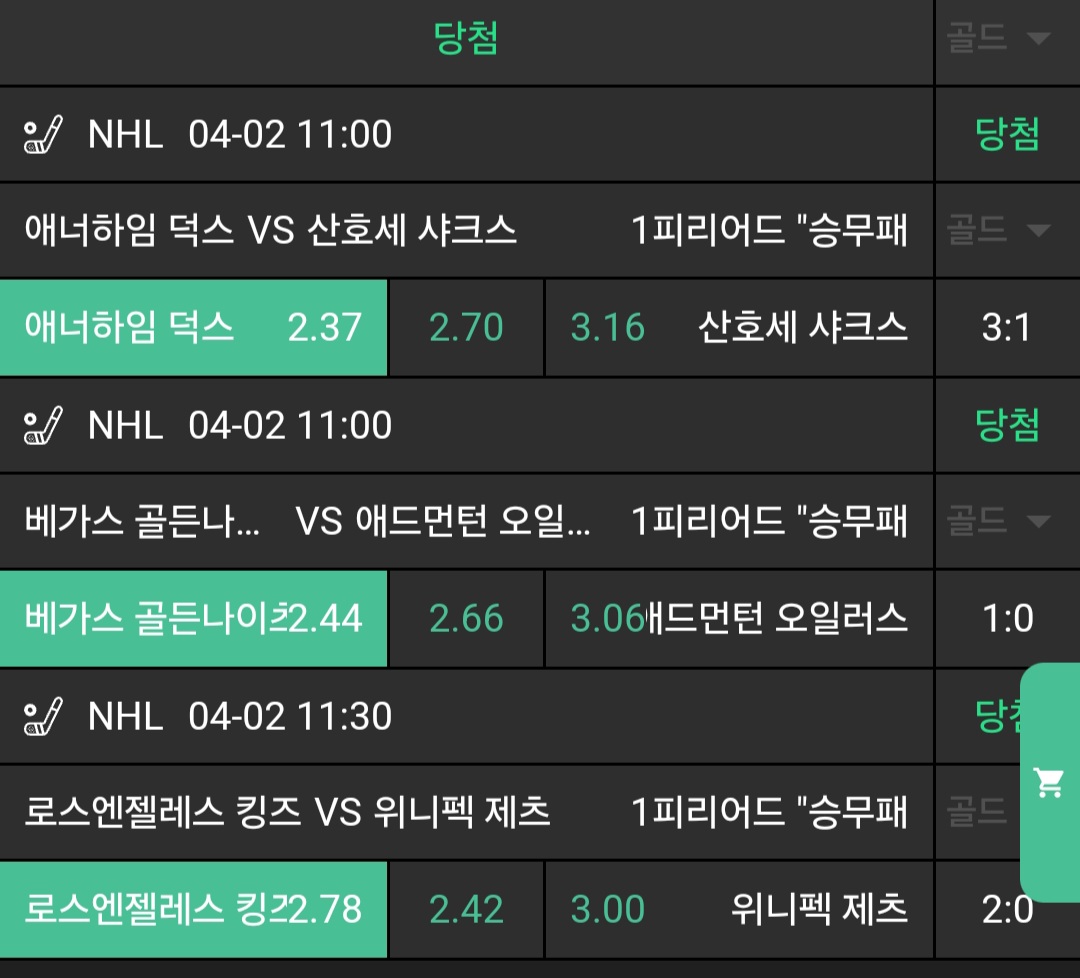Choose the 2.70 draw odds

[466, 328]
